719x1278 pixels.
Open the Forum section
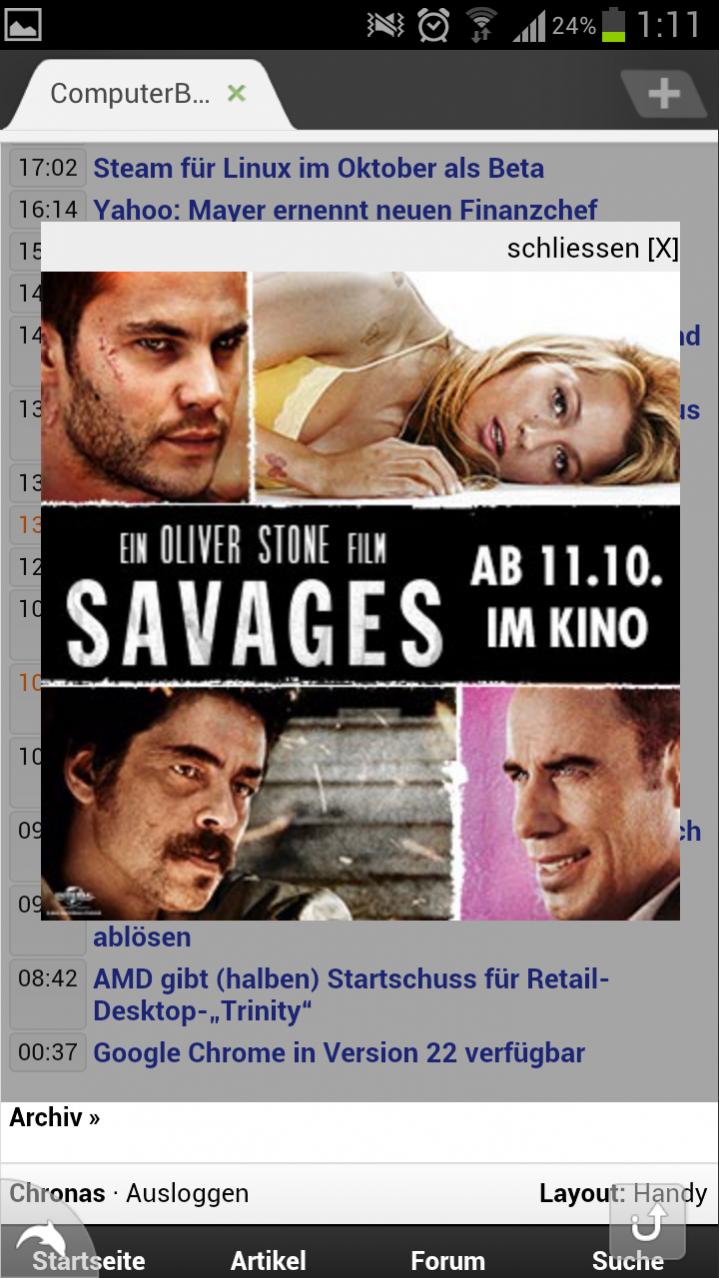pos(447,1260)
